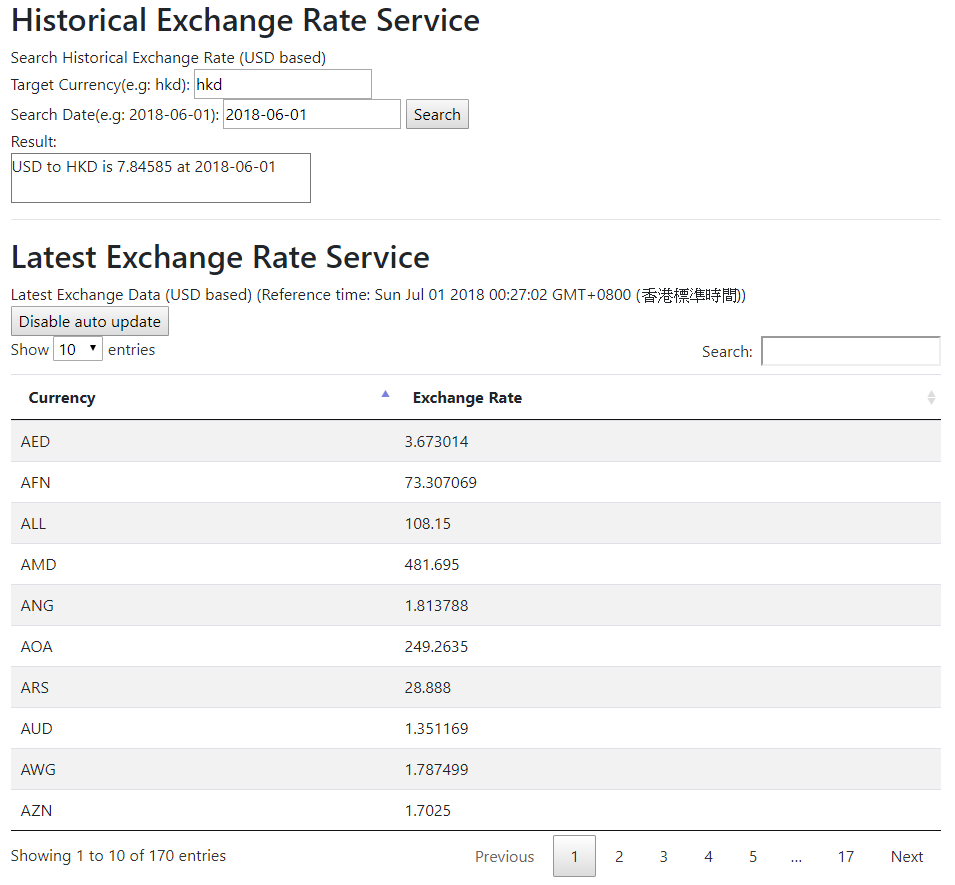Click the Exchange Rate sort arrows icon
The width and height of the screenshot is (955, 885).
[931, 398]
